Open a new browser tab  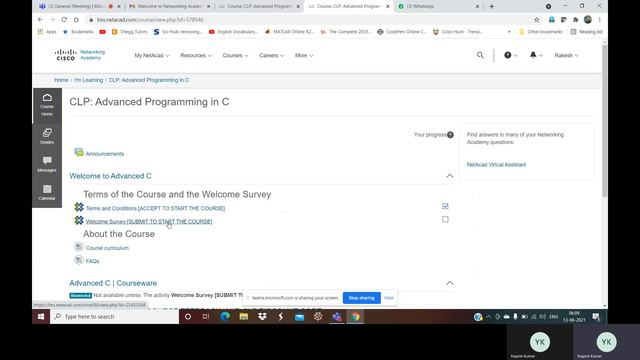[x=491, y=7]
